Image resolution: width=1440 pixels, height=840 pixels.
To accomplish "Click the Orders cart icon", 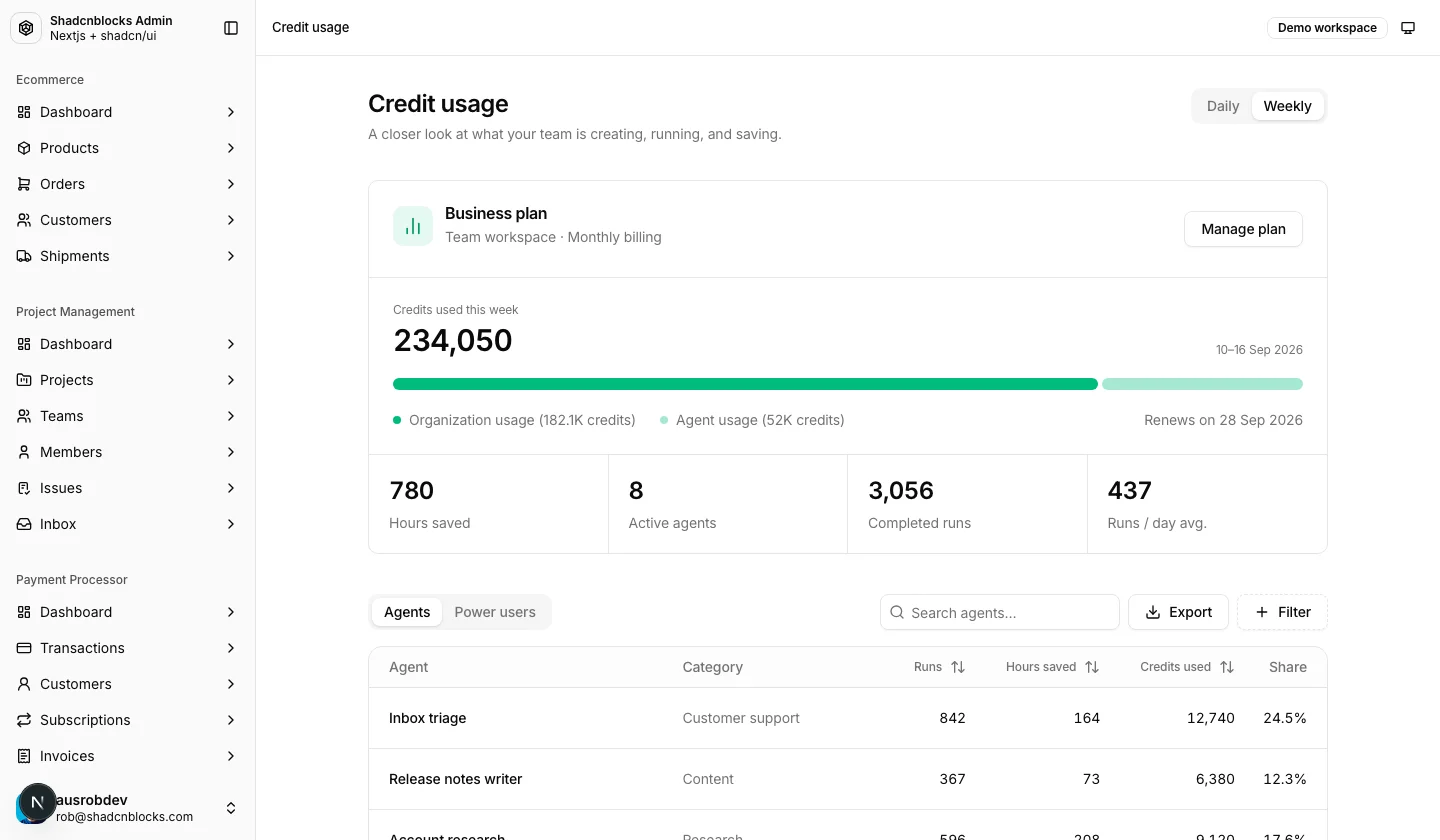I will tap(24, 184).
